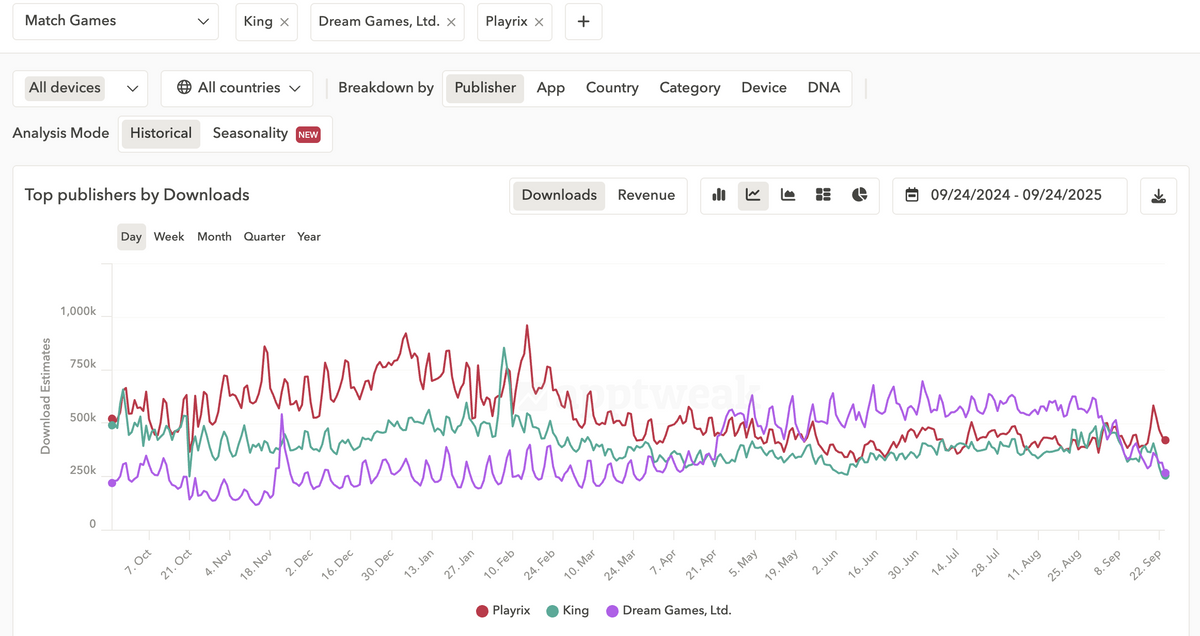Screen dimensions: 1200x636
Task: Toggle King series in chart legend
Action: point(567,610)
